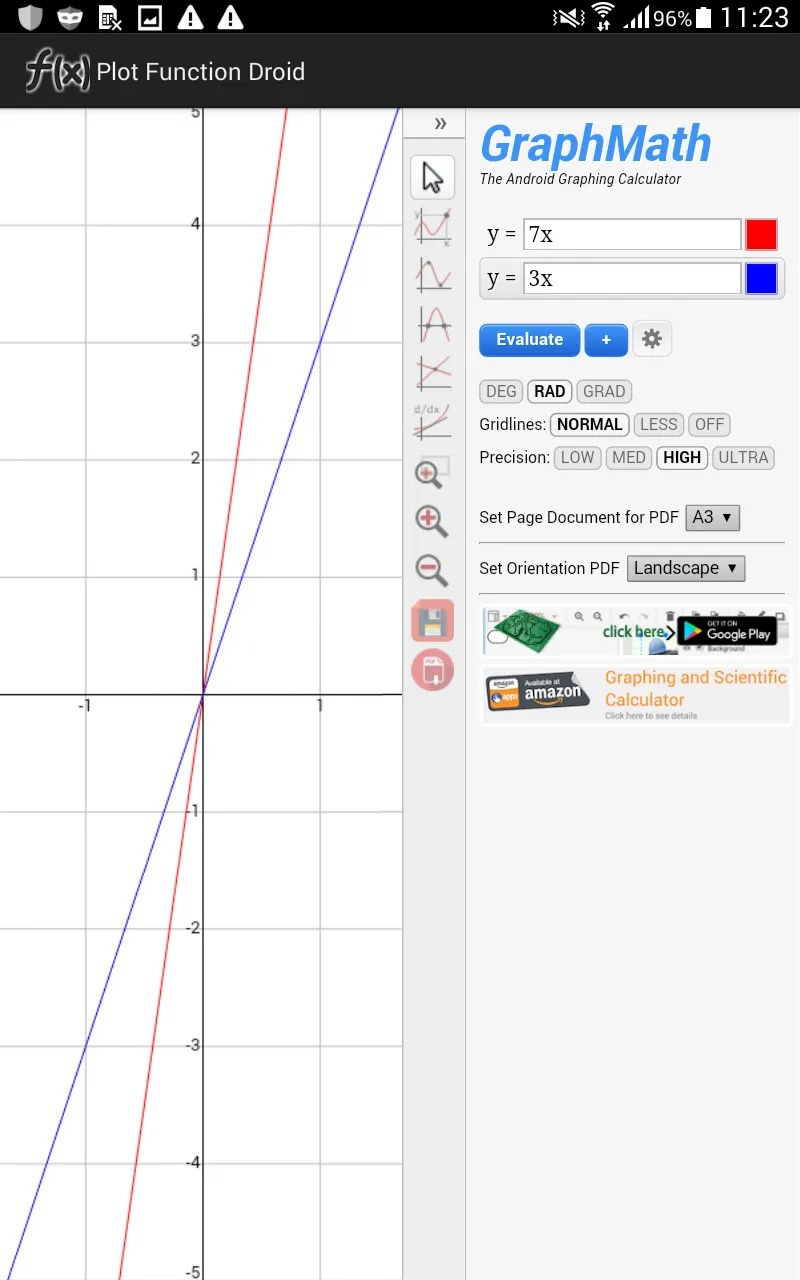
Task: Click the blue color swatch for 3x
Action: tap(761, 279)
